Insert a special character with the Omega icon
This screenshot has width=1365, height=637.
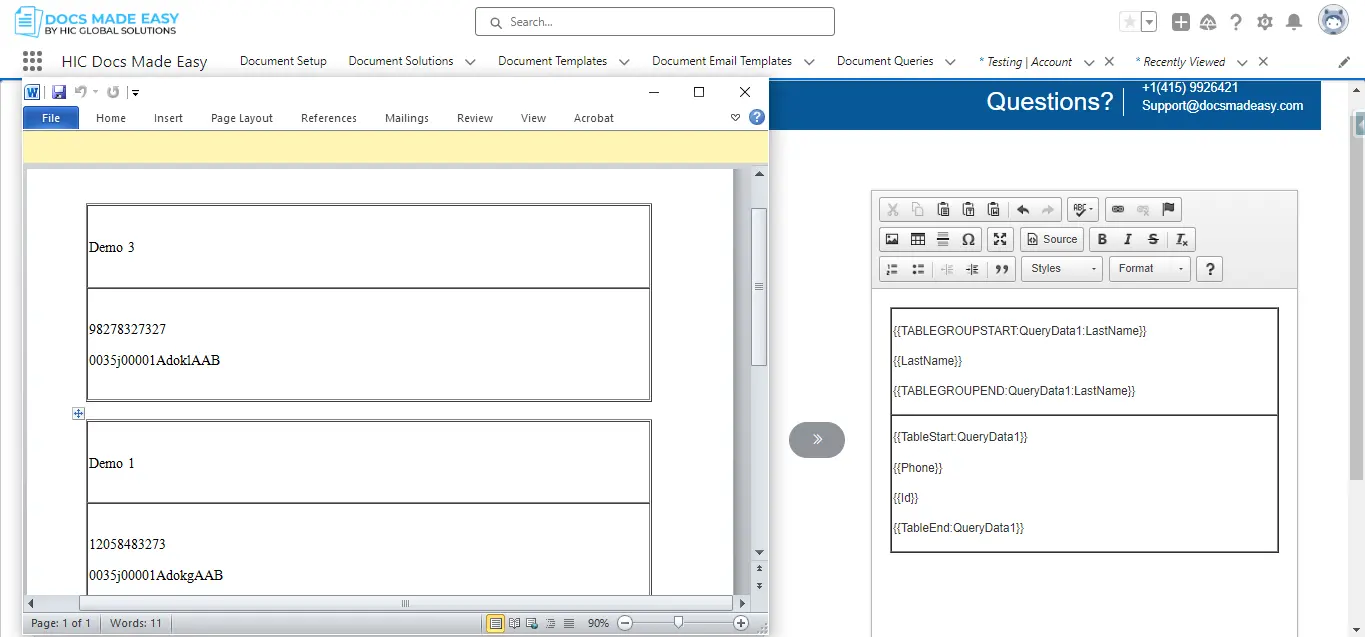[x=968, y=240]
